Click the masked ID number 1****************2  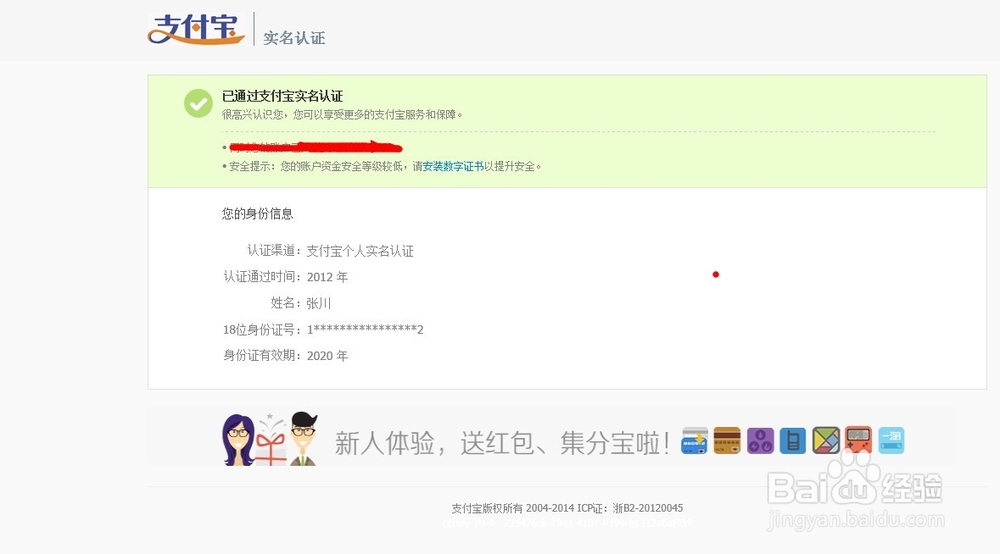click(x=365, y=330)
